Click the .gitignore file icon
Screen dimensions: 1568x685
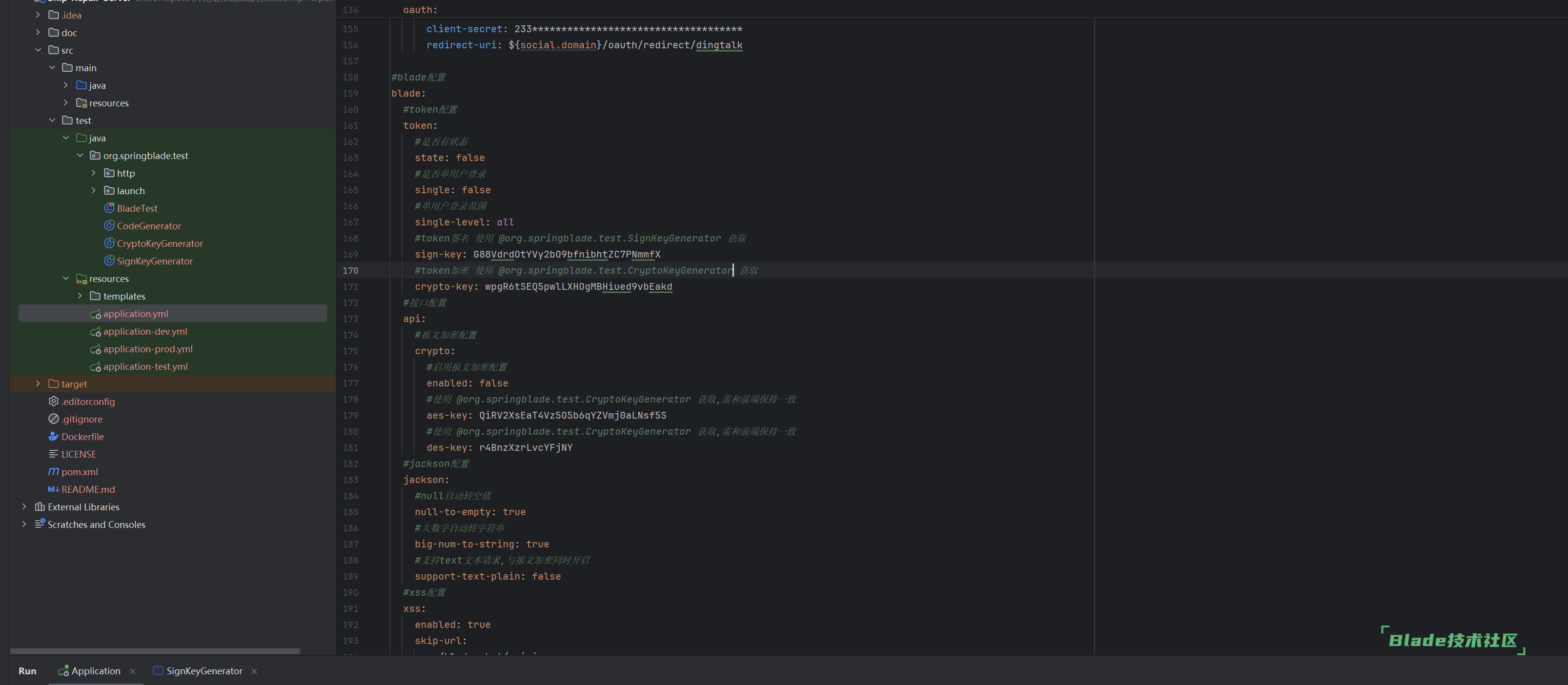pyautogui.click(x=54, y=419)
